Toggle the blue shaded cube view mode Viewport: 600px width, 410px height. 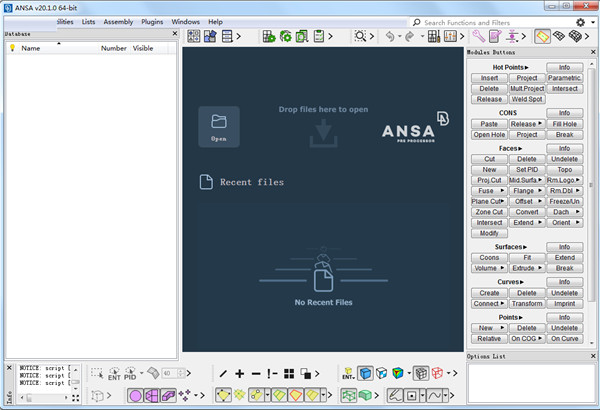pyautogui.click(x=365, y=373)
